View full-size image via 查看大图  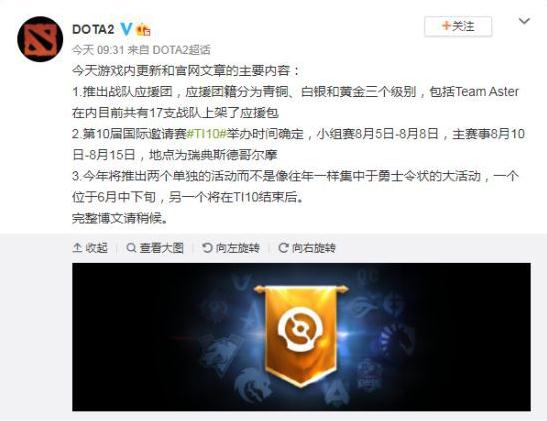(155, 248)
